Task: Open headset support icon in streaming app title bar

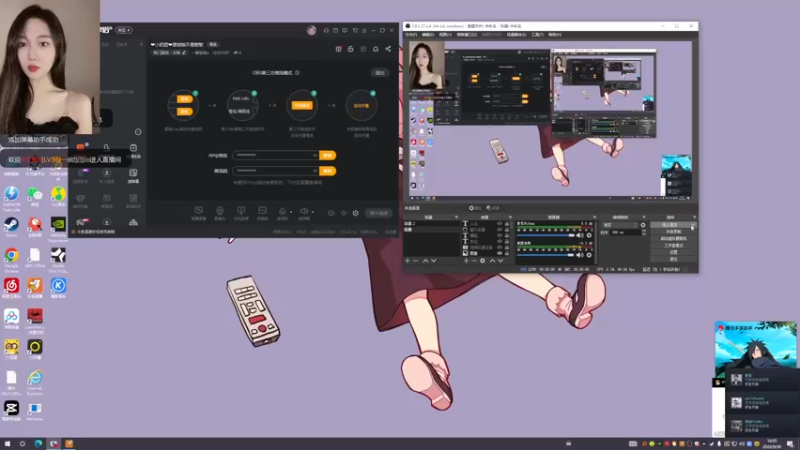Action: (x=326, y=30)
